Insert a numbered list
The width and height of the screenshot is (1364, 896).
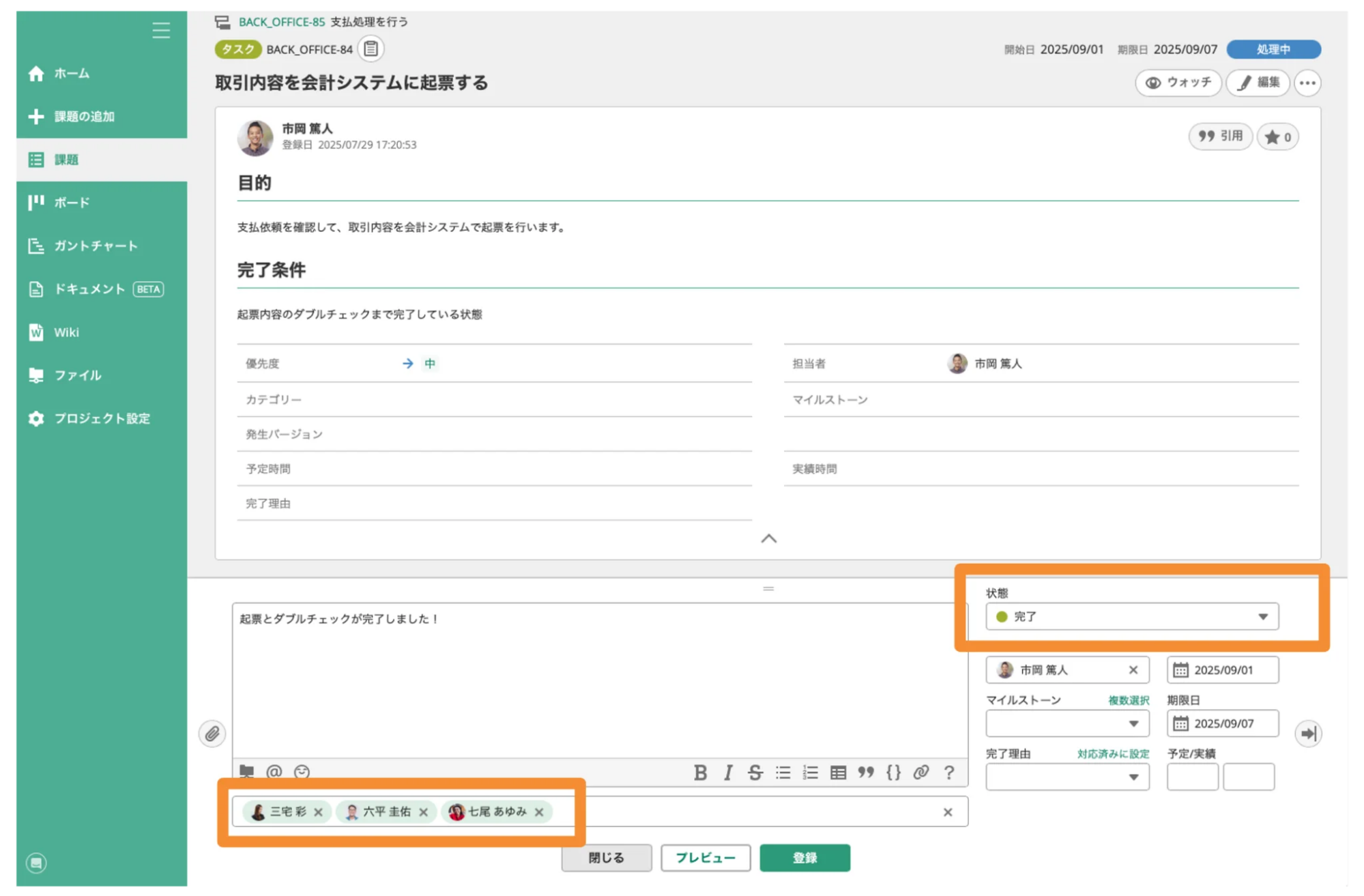coord(810,772)
